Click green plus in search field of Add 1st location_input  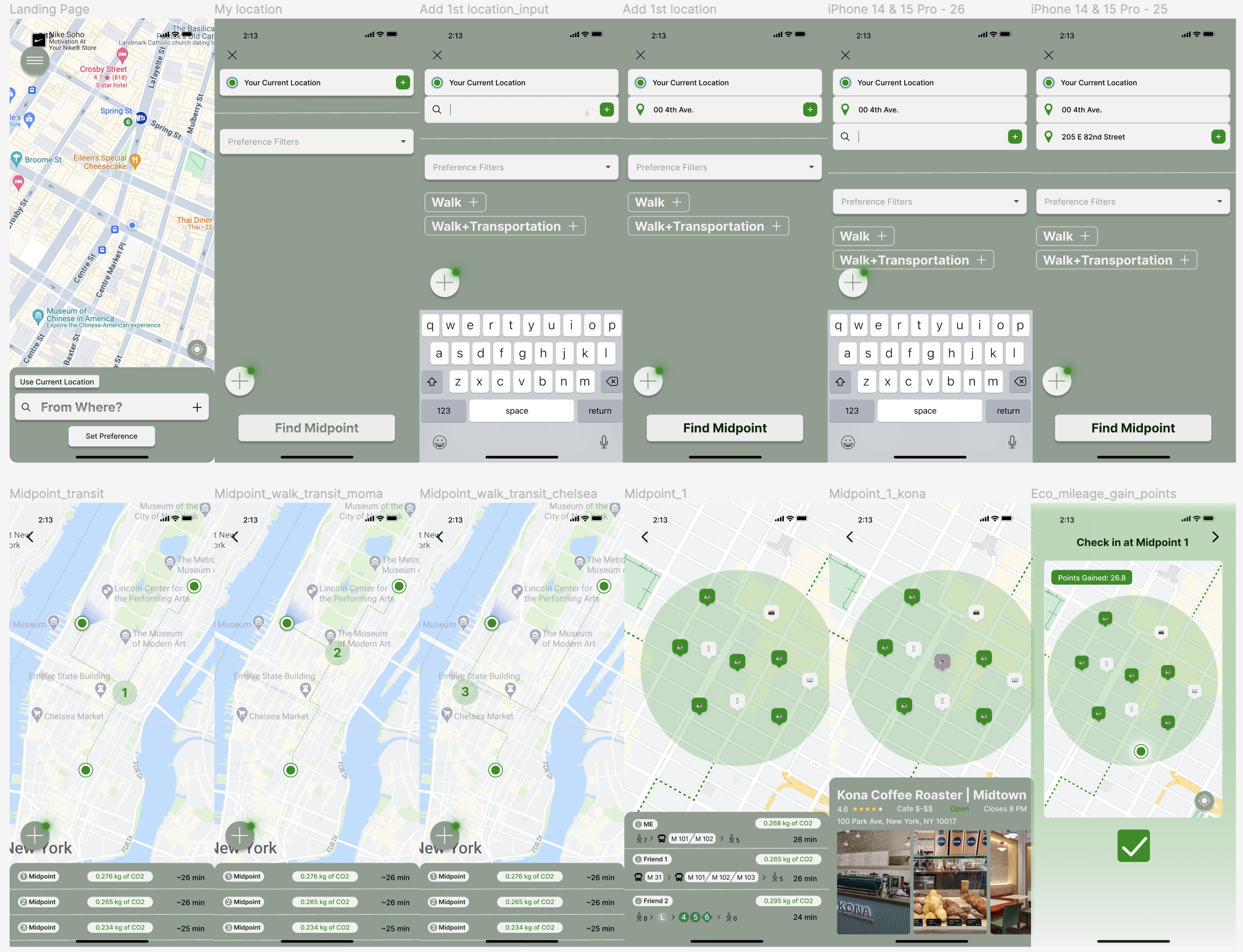pos(606,109)
